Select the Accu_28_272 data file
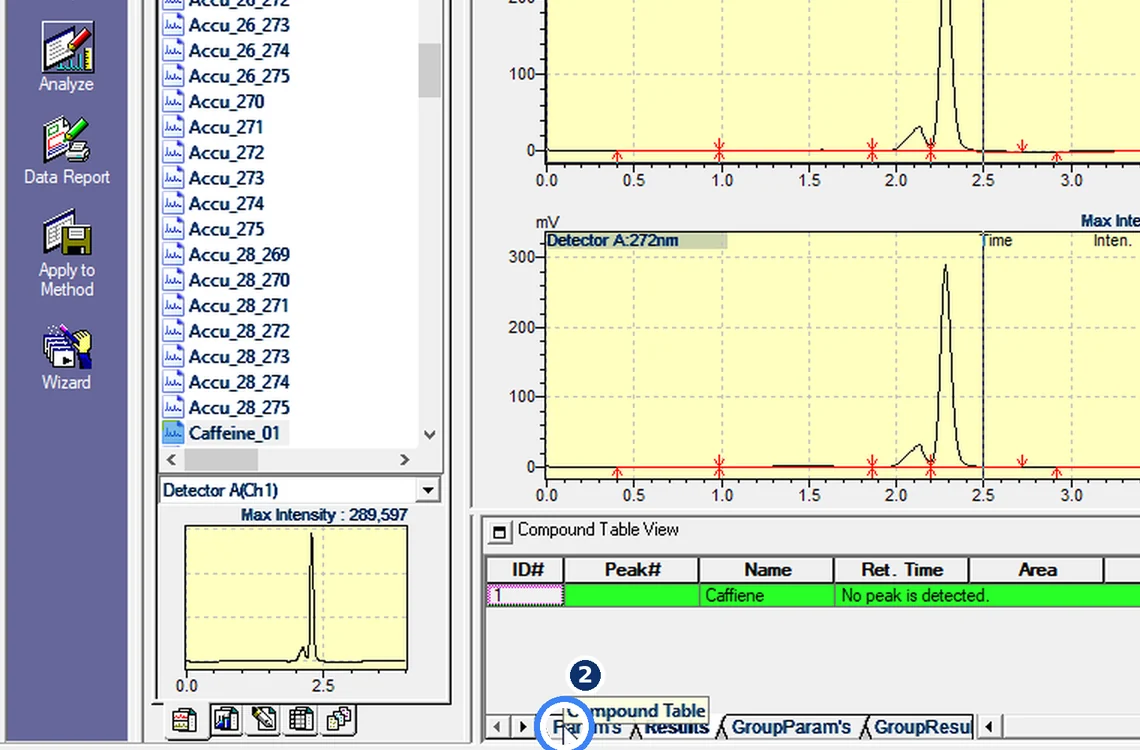Screen dimensions: 1140x750 tap(239, 331)
